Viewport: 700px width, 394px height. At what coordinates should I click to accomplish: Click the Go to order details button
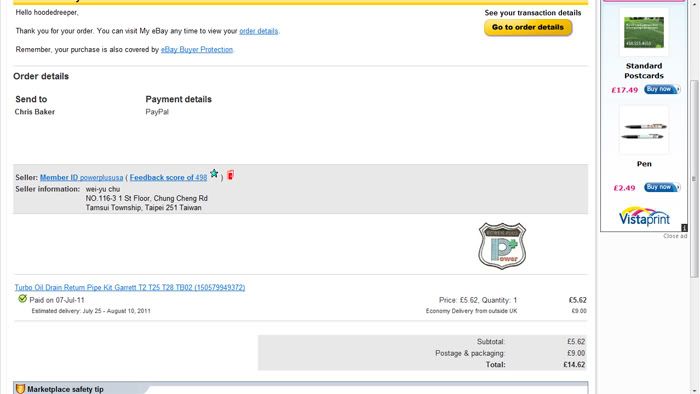click(528, 27)
